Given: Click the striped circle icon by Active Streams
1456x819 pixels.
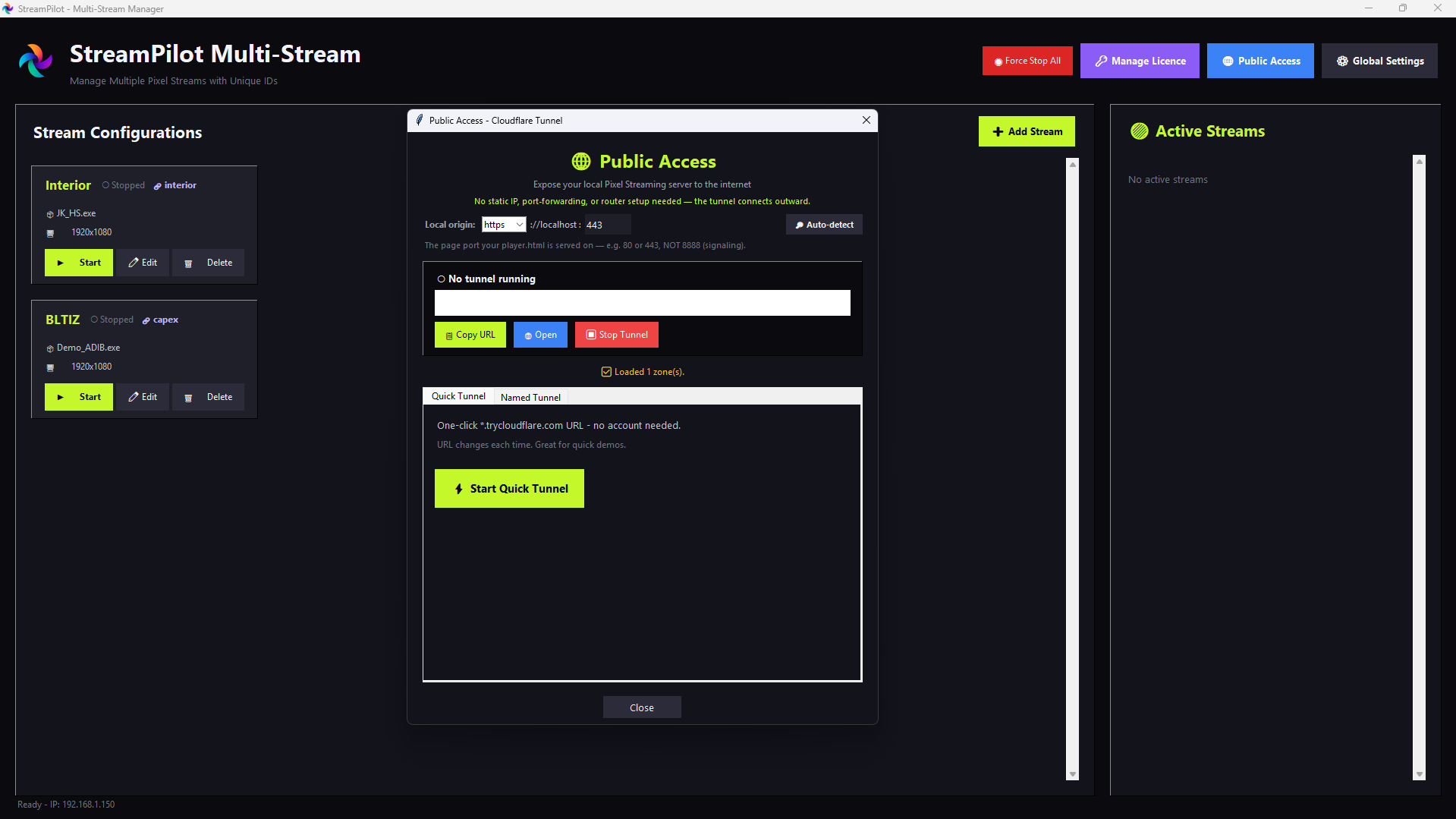Looking at the screenshot, I should click(x=1139, y=131).
